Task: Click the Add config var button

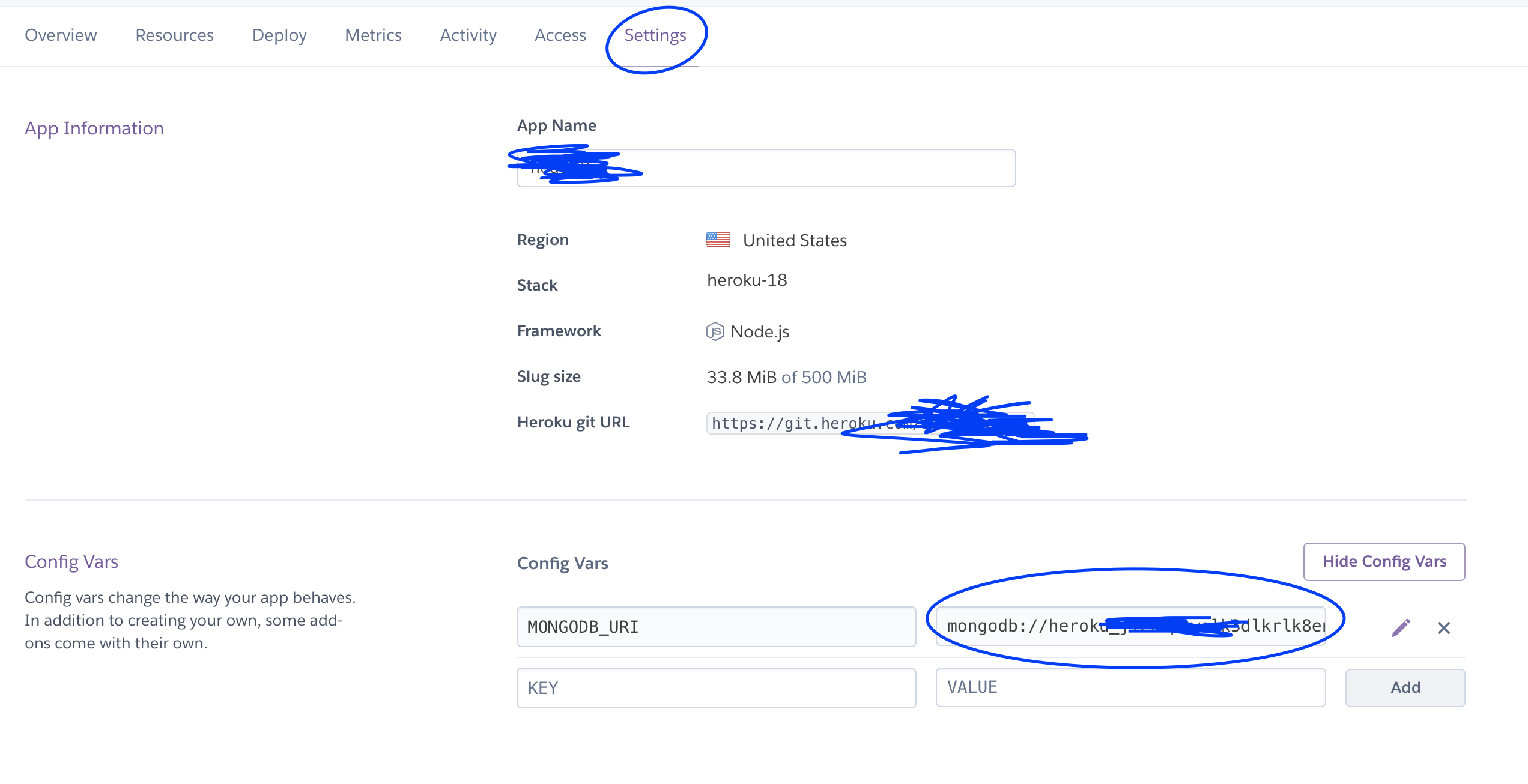Action: coord(1405,688)
